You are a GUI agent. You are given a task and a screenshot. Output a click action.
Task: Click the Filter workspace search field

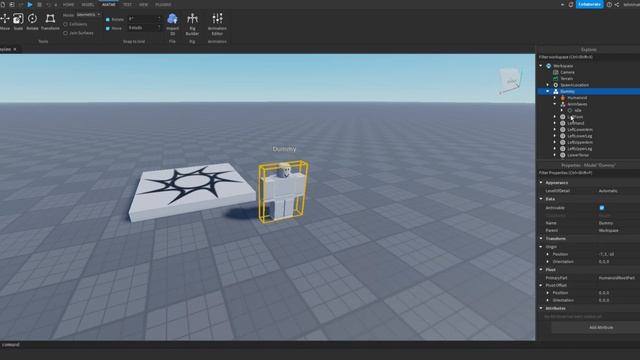tap(589, 57)
